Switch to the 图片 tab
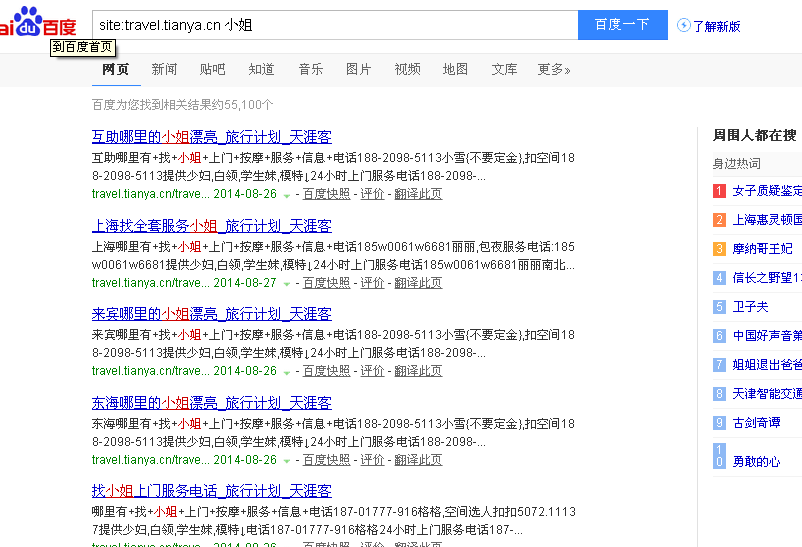Image resolution: width=802 pixels, height=547 pixels. tap(359, 69)
